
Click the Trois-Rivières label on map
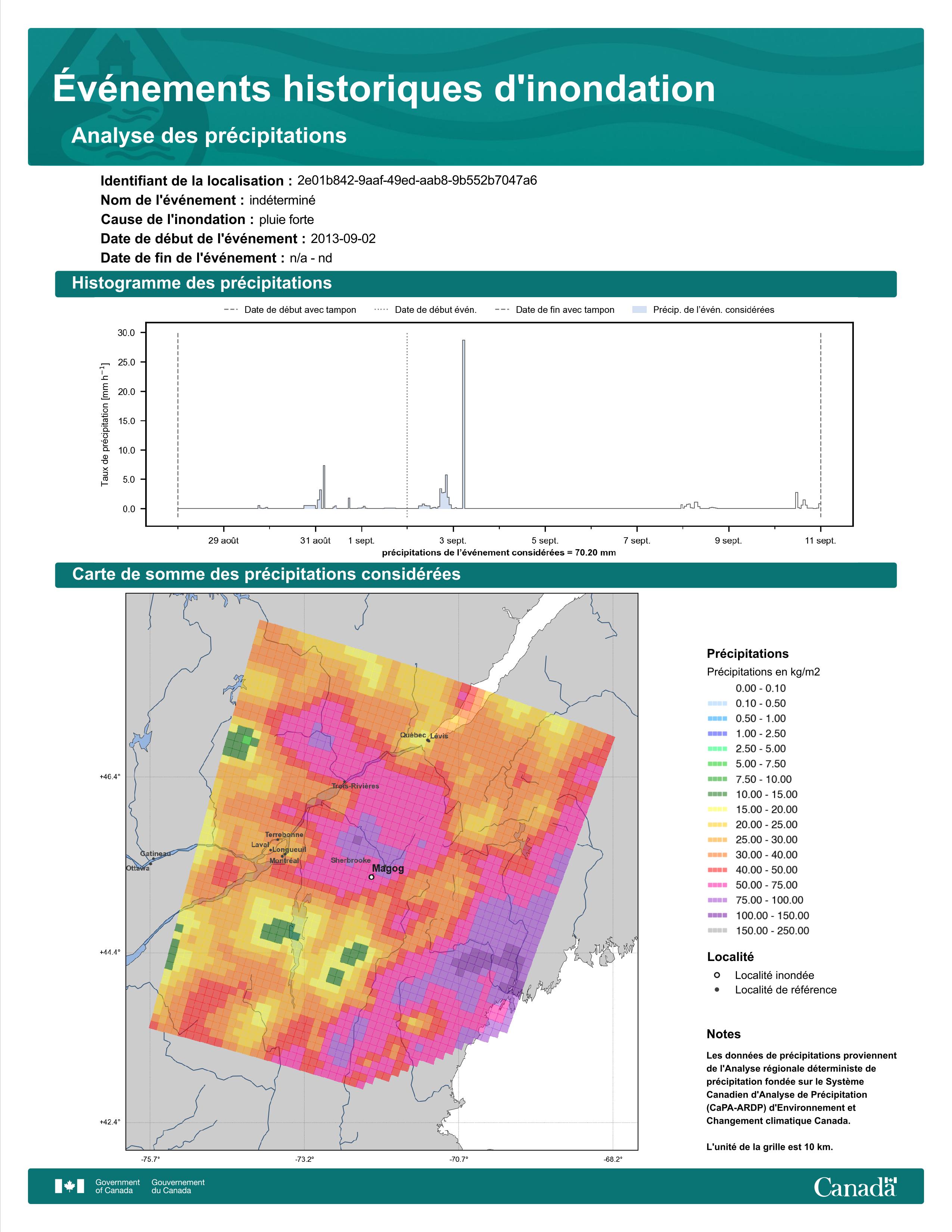[355, 786]
